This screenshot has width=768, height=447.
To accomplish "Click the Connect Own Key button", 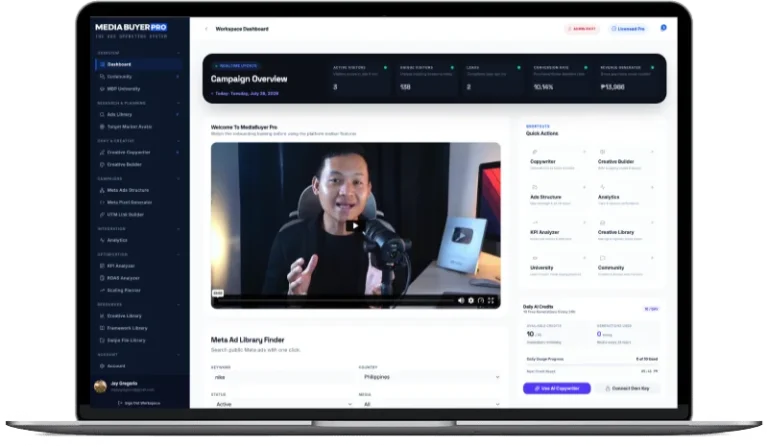I will pyautogui.click(x=627, y=388).
